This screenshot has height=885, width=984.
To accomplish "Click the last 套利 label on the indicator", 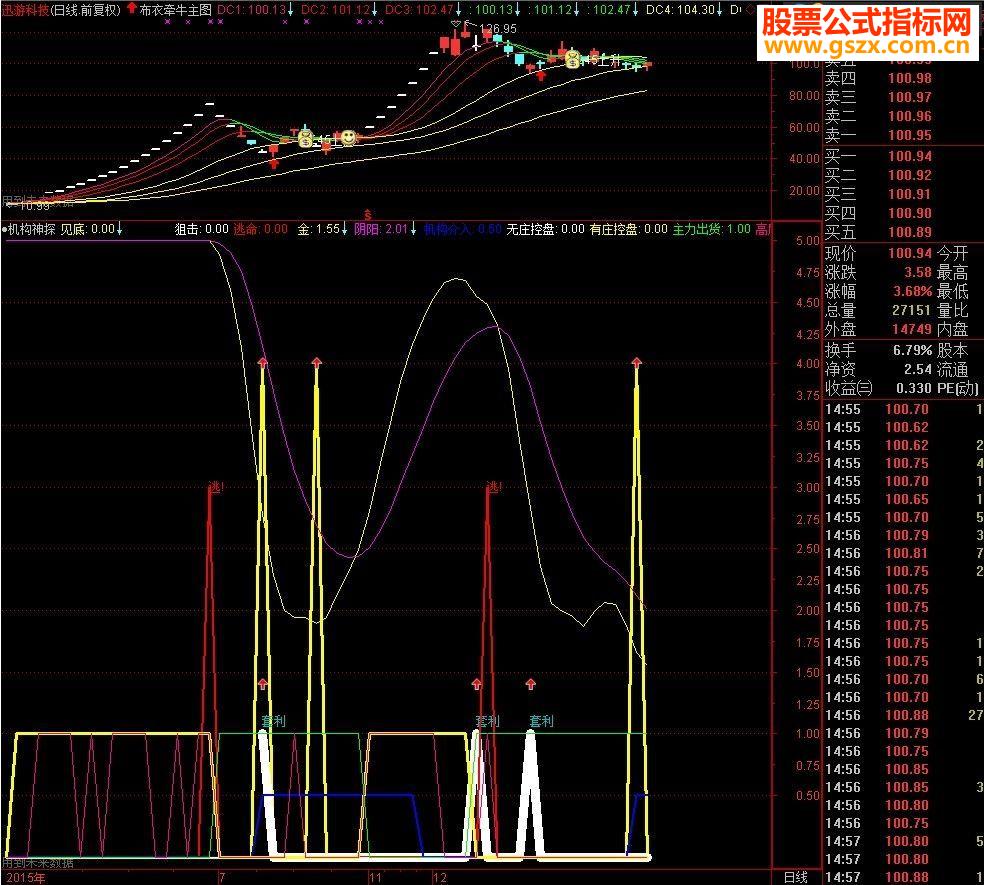I will (x=542, y=721).
